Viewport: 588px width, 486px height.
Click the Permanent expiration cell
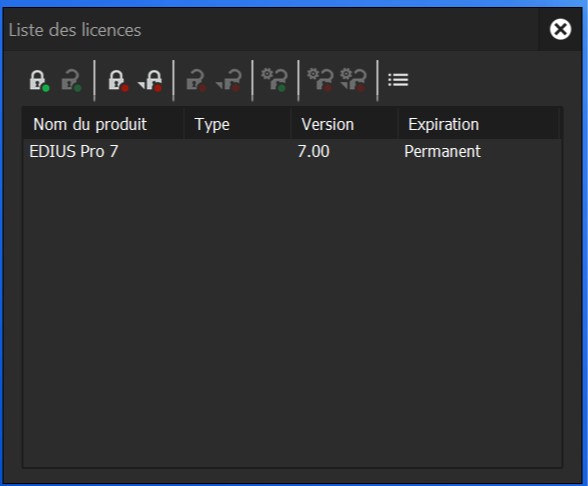[x=442, y=152]
